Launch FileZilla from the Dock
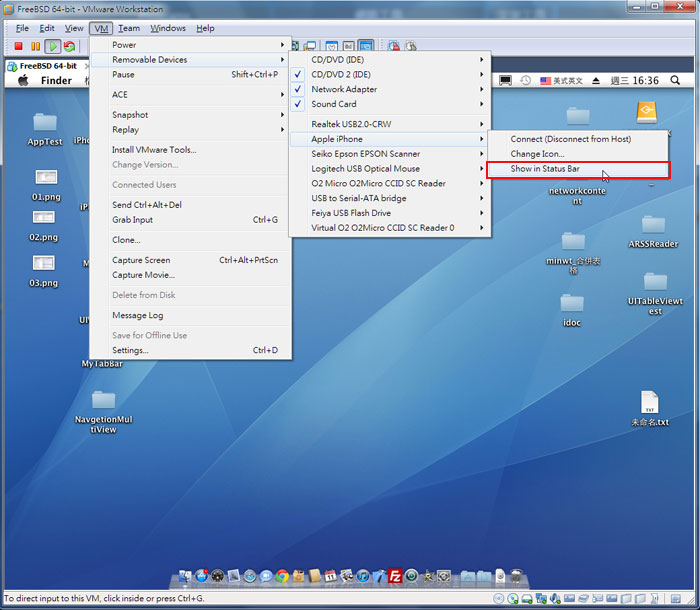Screen dimensions: 700x610 [x=395, y=576]
